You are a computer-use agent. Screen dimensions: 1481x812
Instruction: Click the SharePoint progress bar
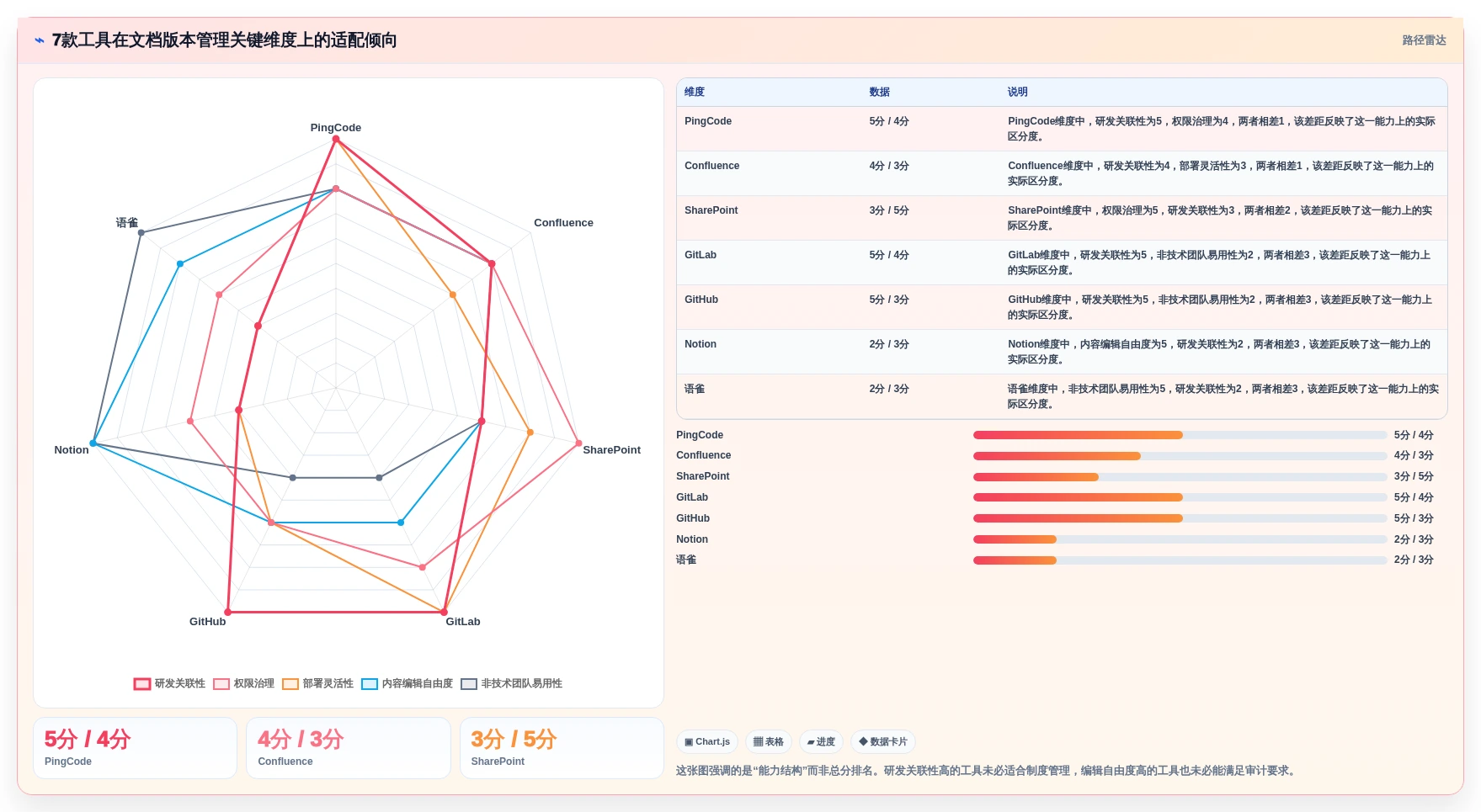point(1180,477)
